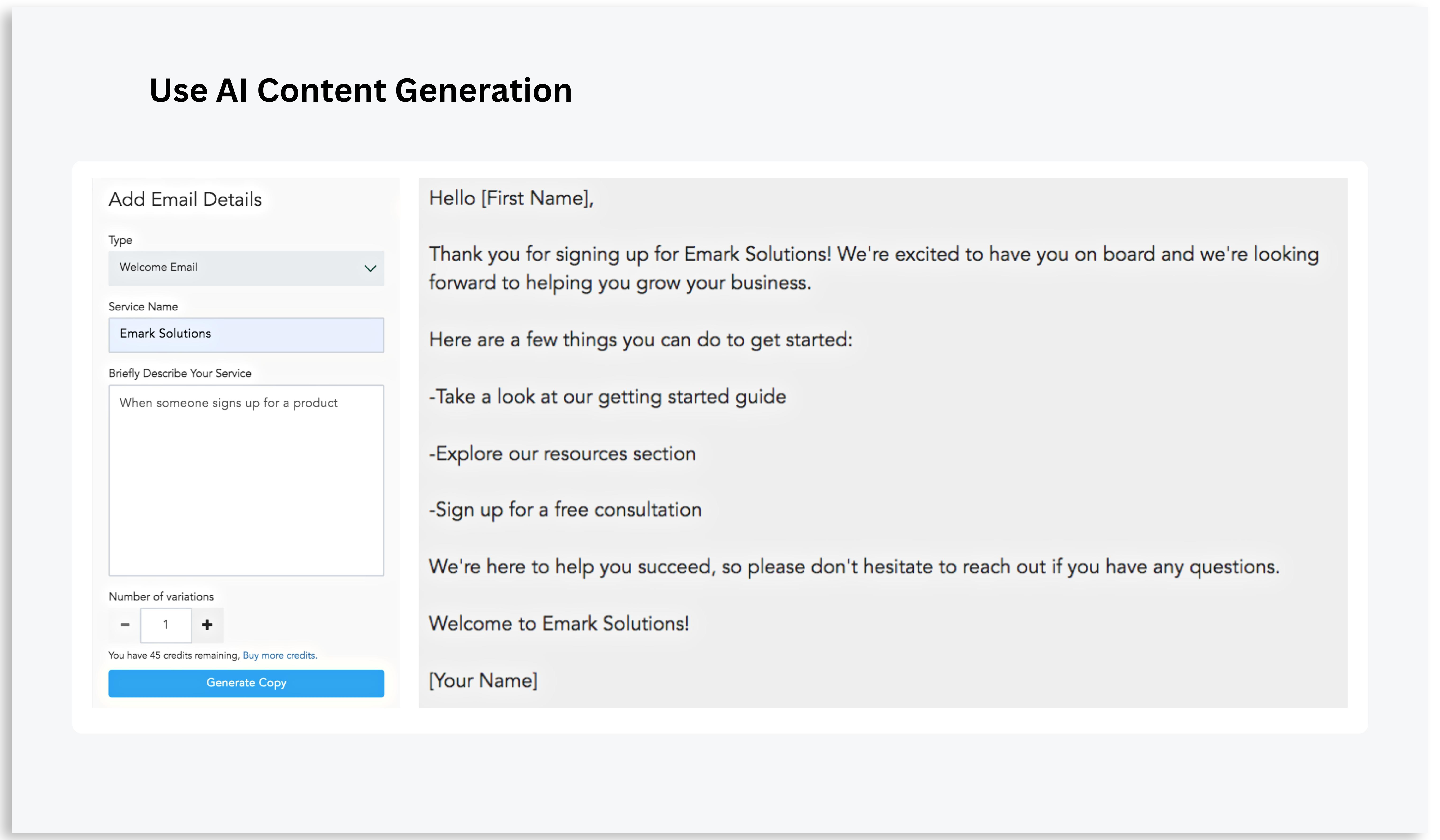Viewport: 1440px width, 840px height.
Task: Click the 'Type' field label
Action: 120,241
